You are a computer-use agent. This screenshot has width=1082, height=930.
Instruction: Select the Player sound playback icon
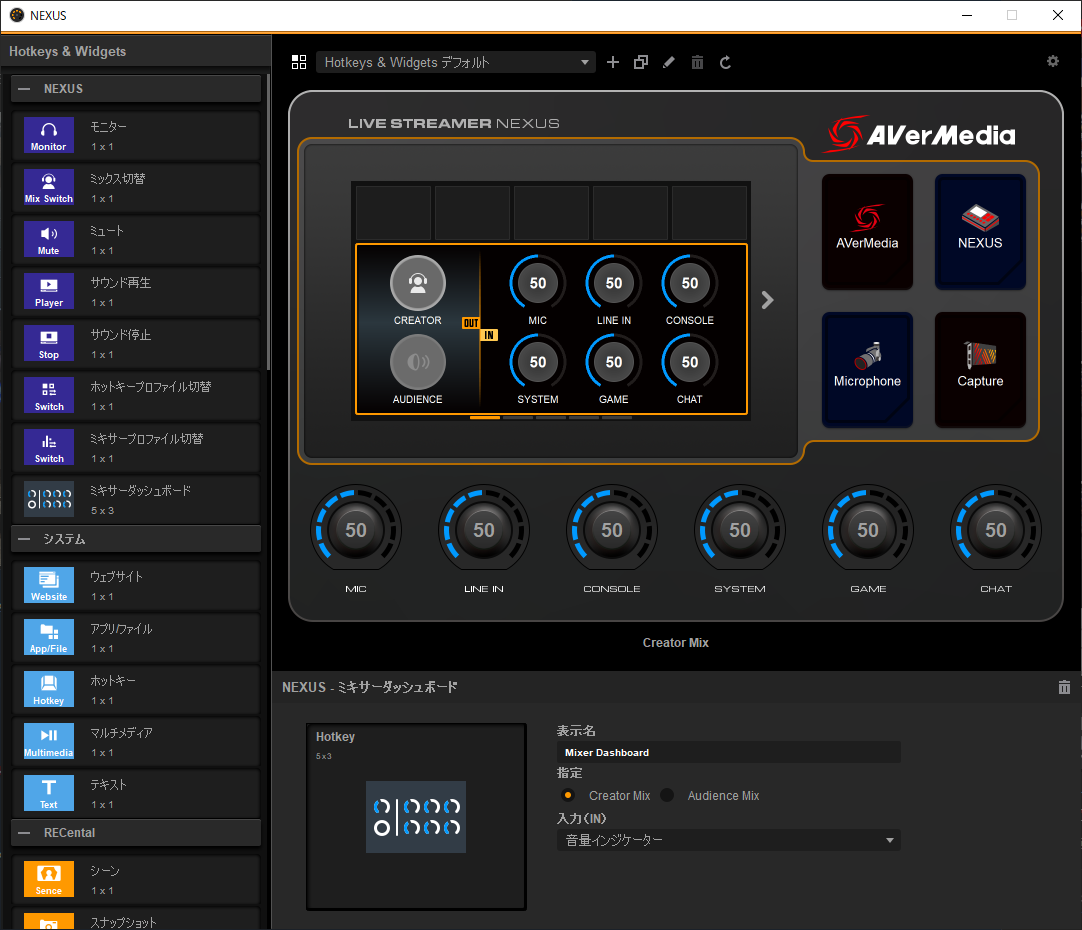pyautogui.click(x=48, y=291)
